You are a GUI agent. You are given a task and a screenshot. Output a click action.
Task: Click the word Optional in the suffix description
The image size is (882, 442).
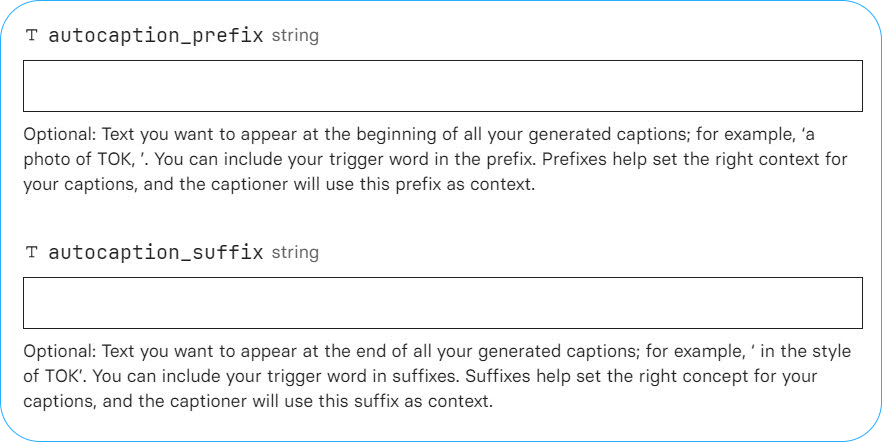[x=60, y=353]
